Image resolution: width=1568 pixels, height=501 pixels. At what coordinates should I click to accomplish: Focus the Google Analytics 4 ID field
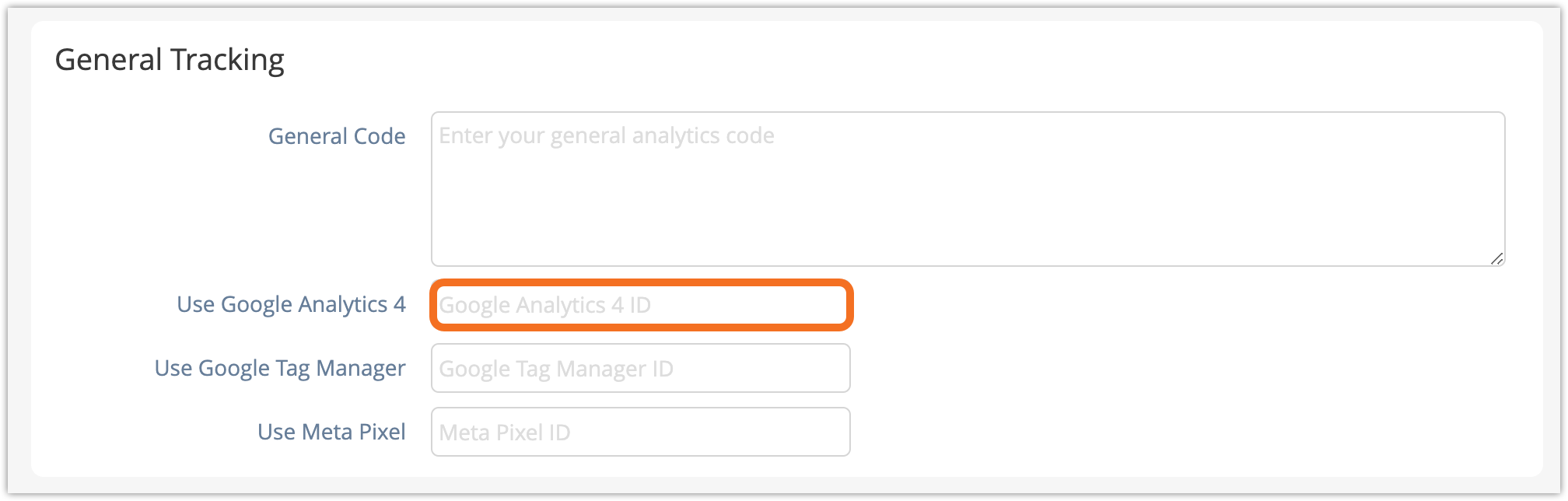(x=641, y=305)
